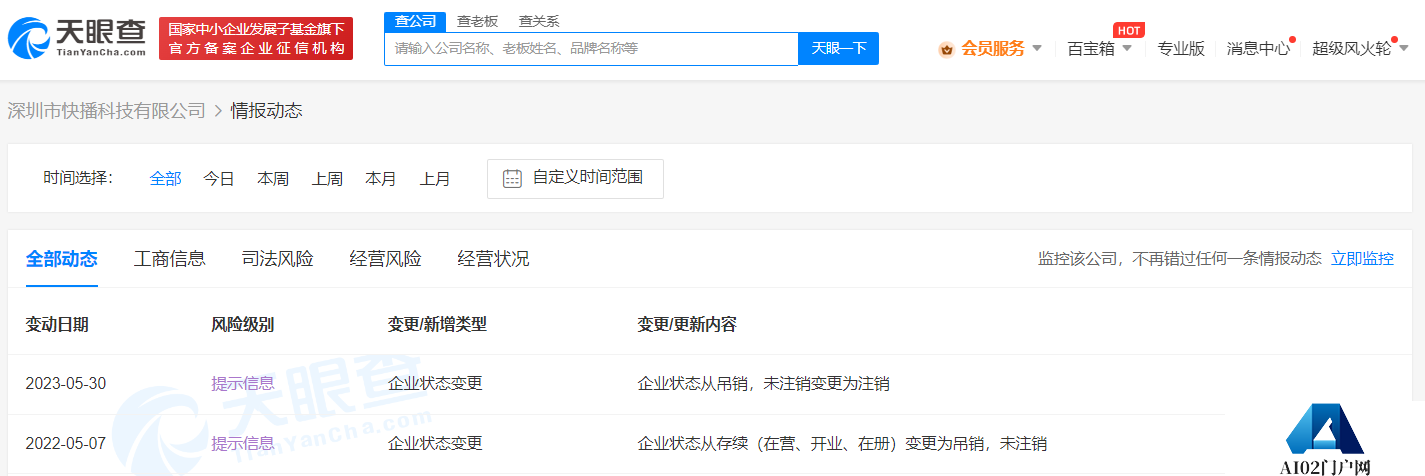
Task: Filter time by 本月
Action: (381, 178)
